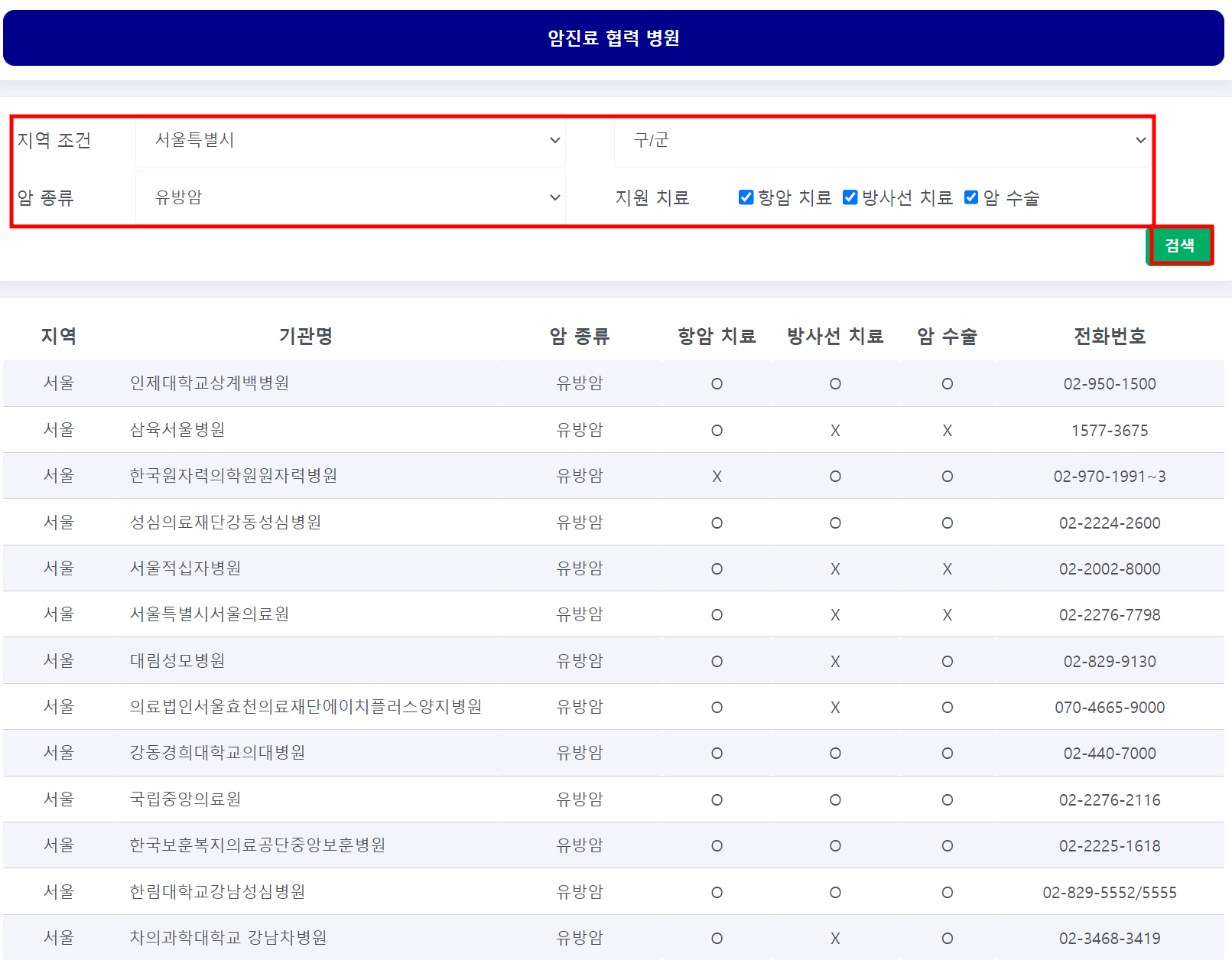Open the 시/도 region dropdown showing 서울특별시

point(349,140)
